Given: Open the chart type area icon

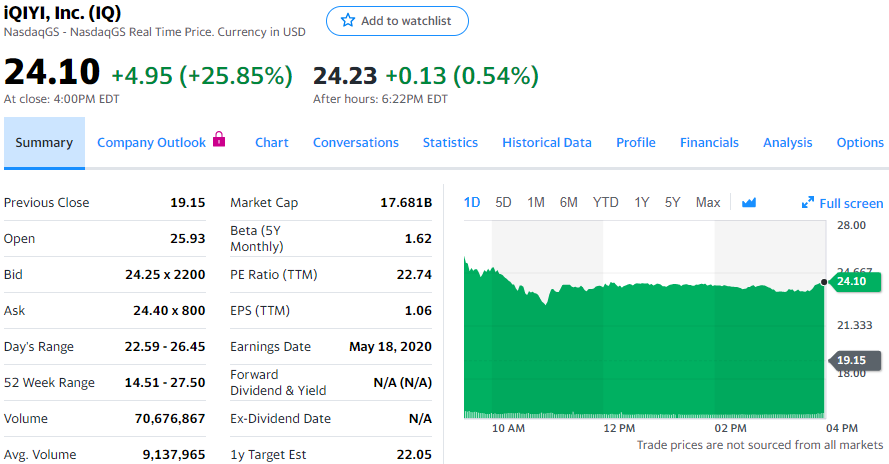Looking at the screenshot, I should tap(748, 203).
